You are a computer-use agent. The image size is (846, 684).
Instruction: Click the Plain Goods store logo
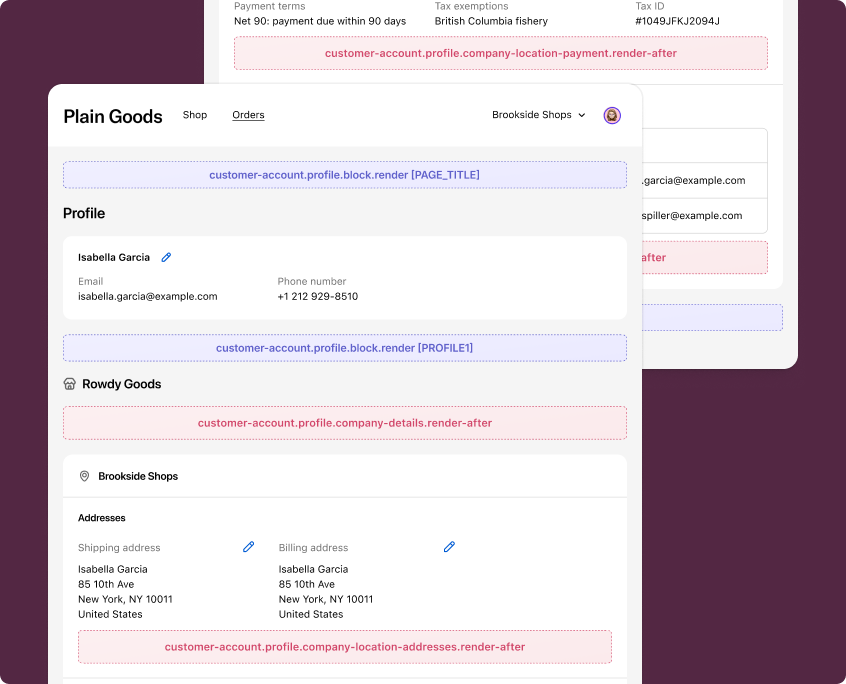(x=113, y=117)
